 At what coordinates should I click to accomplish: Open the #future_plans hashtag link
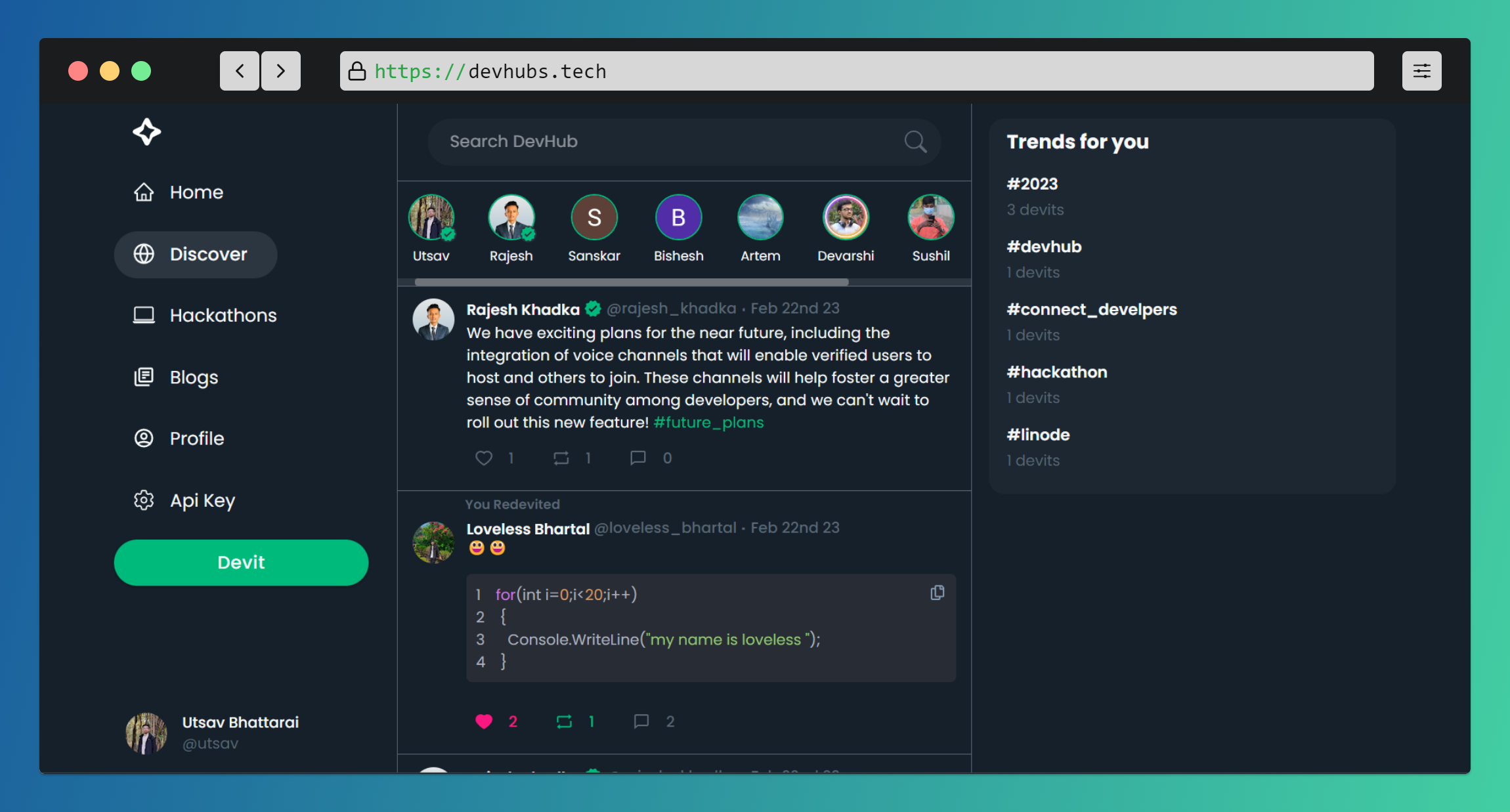[x=708, y=422]
